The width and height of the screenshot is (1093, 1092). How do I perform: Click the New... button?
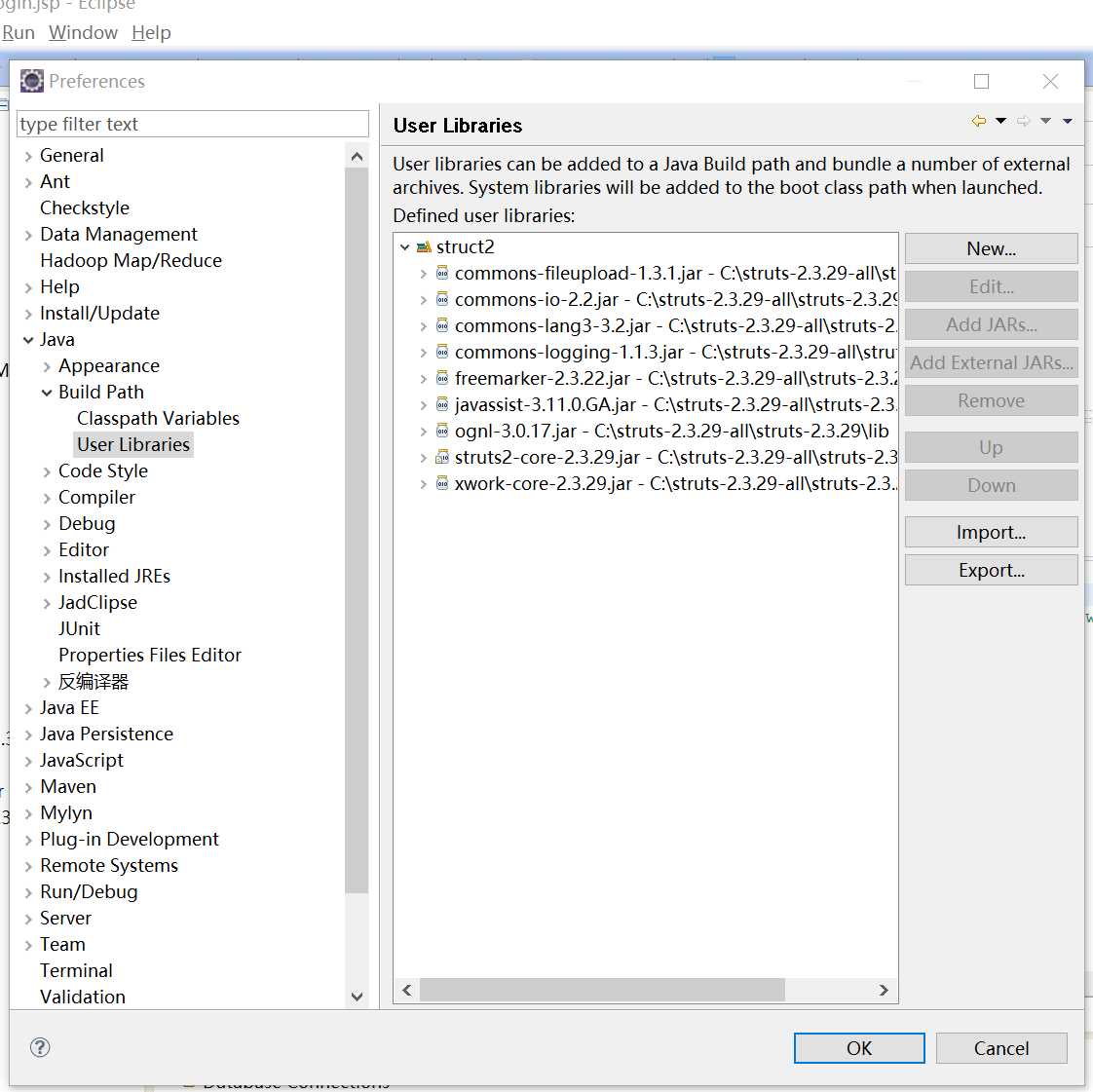(991, 248)
